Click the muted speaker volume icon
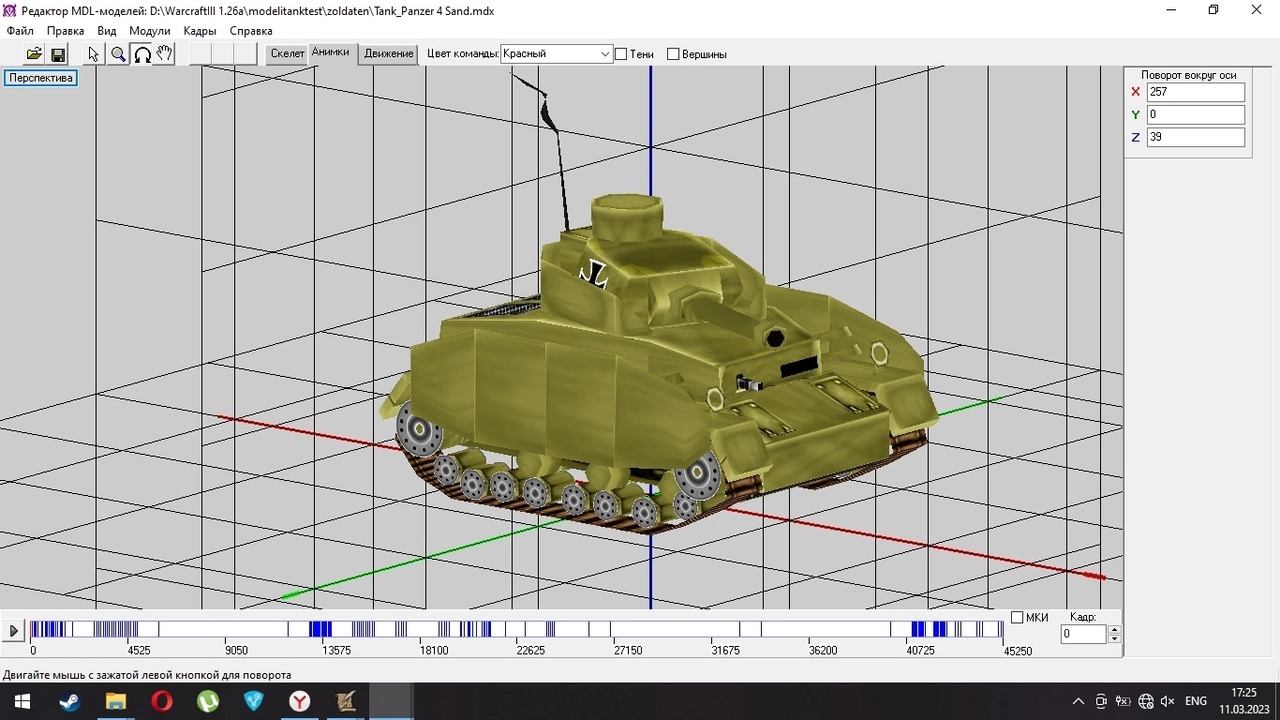 1167,701
